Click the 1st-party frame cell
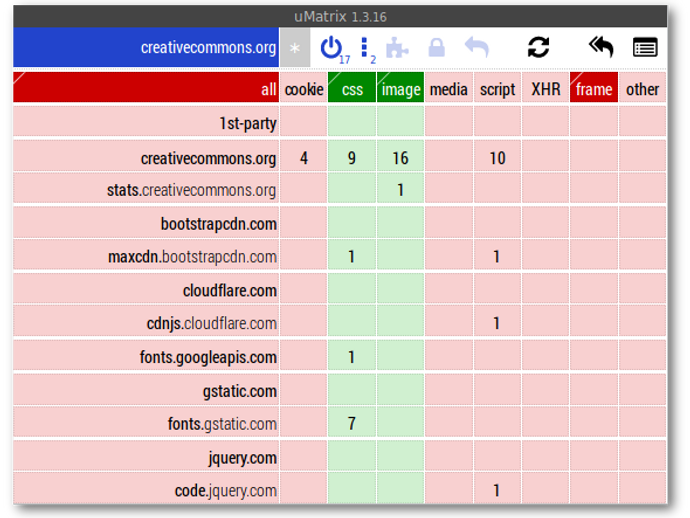This screenshot has width=690, height=518. [594, 121]
